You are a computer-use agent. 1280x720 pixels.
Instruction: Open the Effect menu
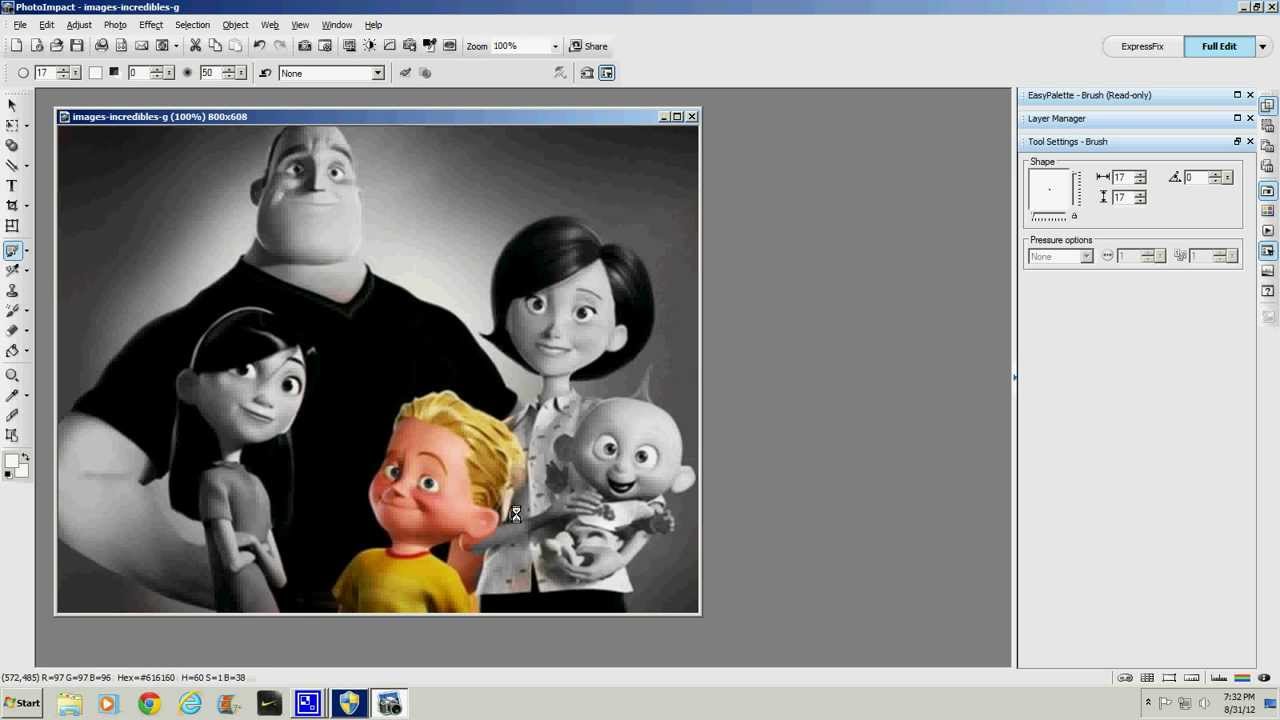tap(151, 25)
